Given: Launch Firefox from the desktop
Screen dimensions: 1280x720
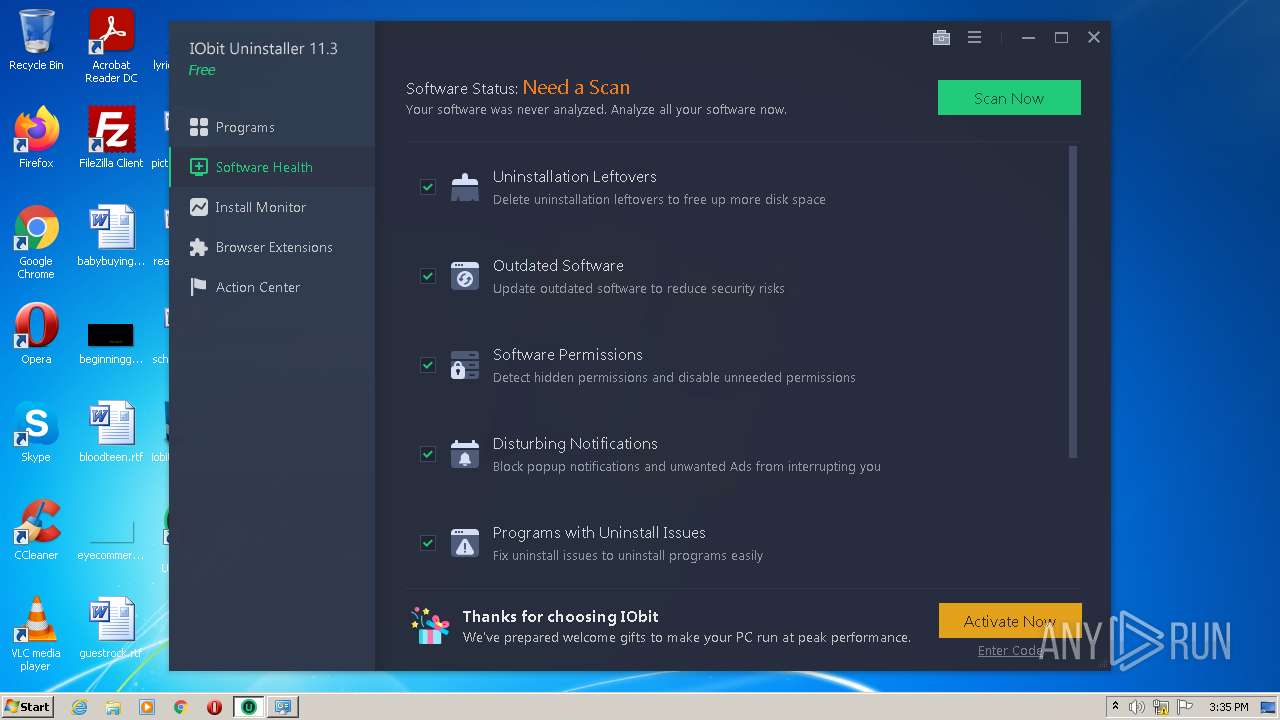Looking at the screenshot, I should click(x=36, y=138).
